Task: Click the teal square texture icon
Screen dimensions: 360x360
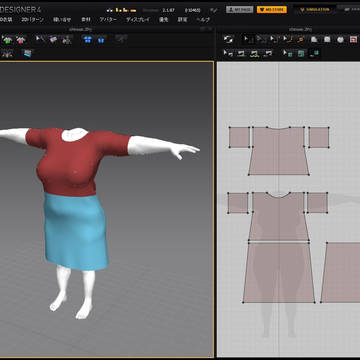Action: tap(301, 53)
